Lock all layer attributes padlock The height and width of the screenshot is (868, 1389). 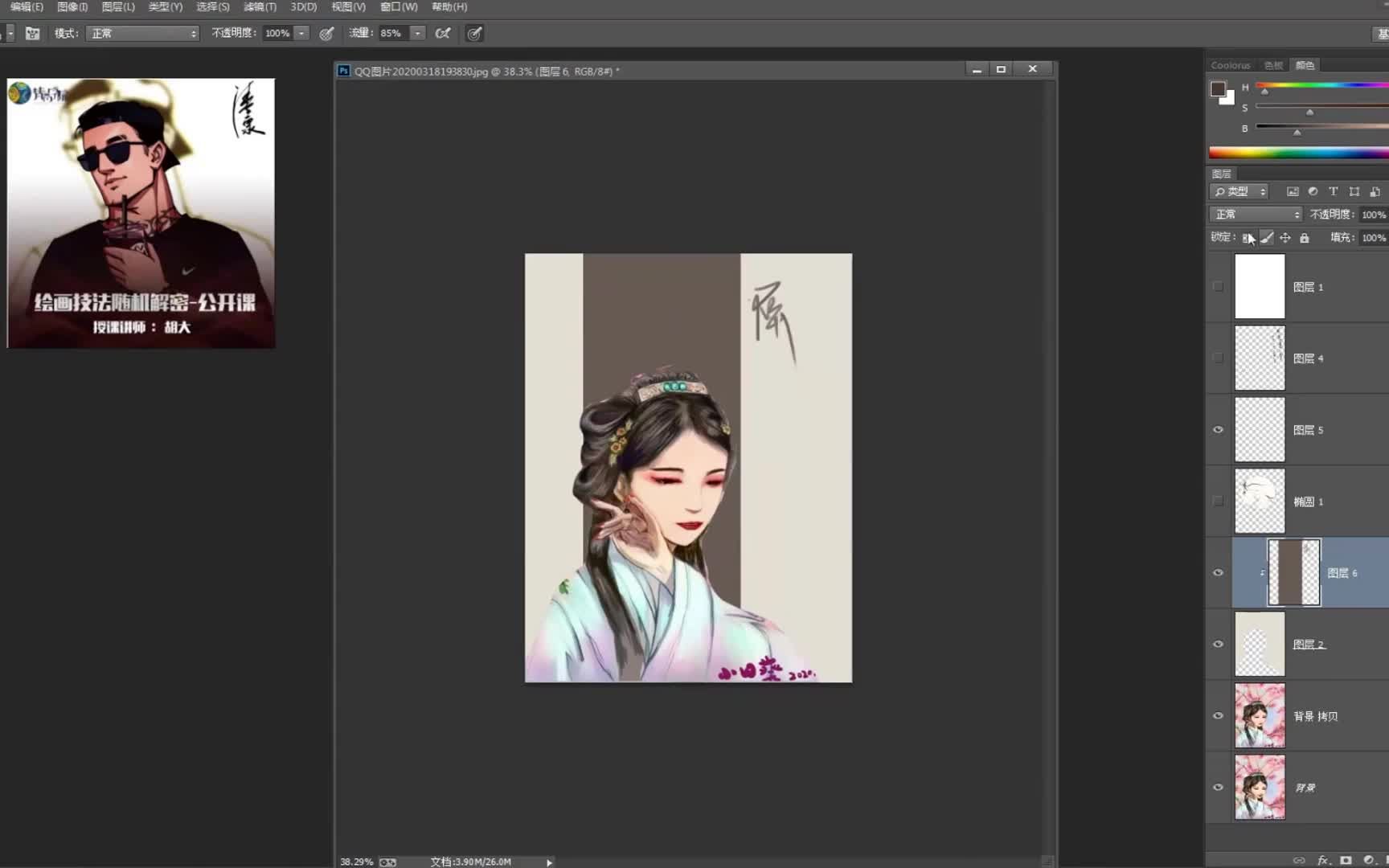click(1305, 237)
